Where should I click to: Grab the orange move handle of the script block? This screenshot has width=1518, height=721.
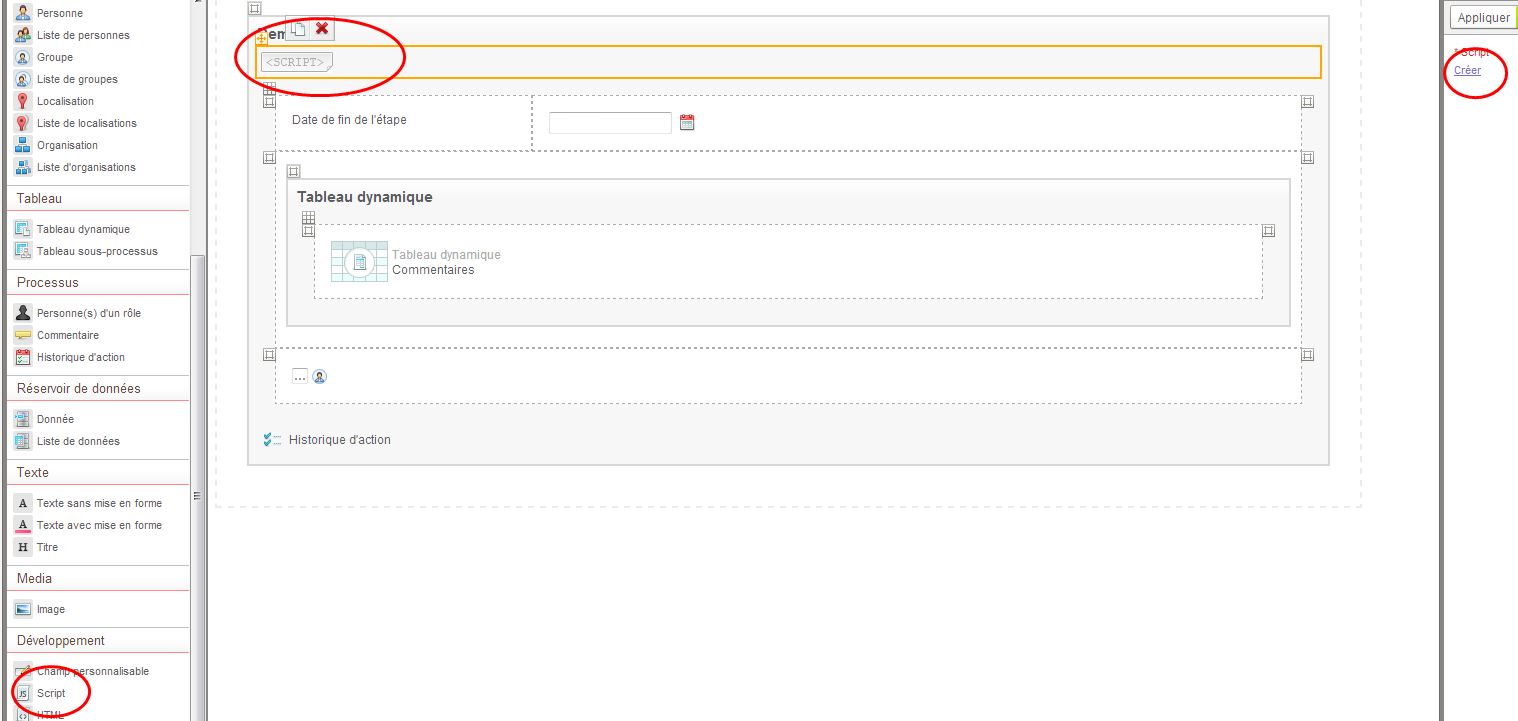click(x=262, y=39)
